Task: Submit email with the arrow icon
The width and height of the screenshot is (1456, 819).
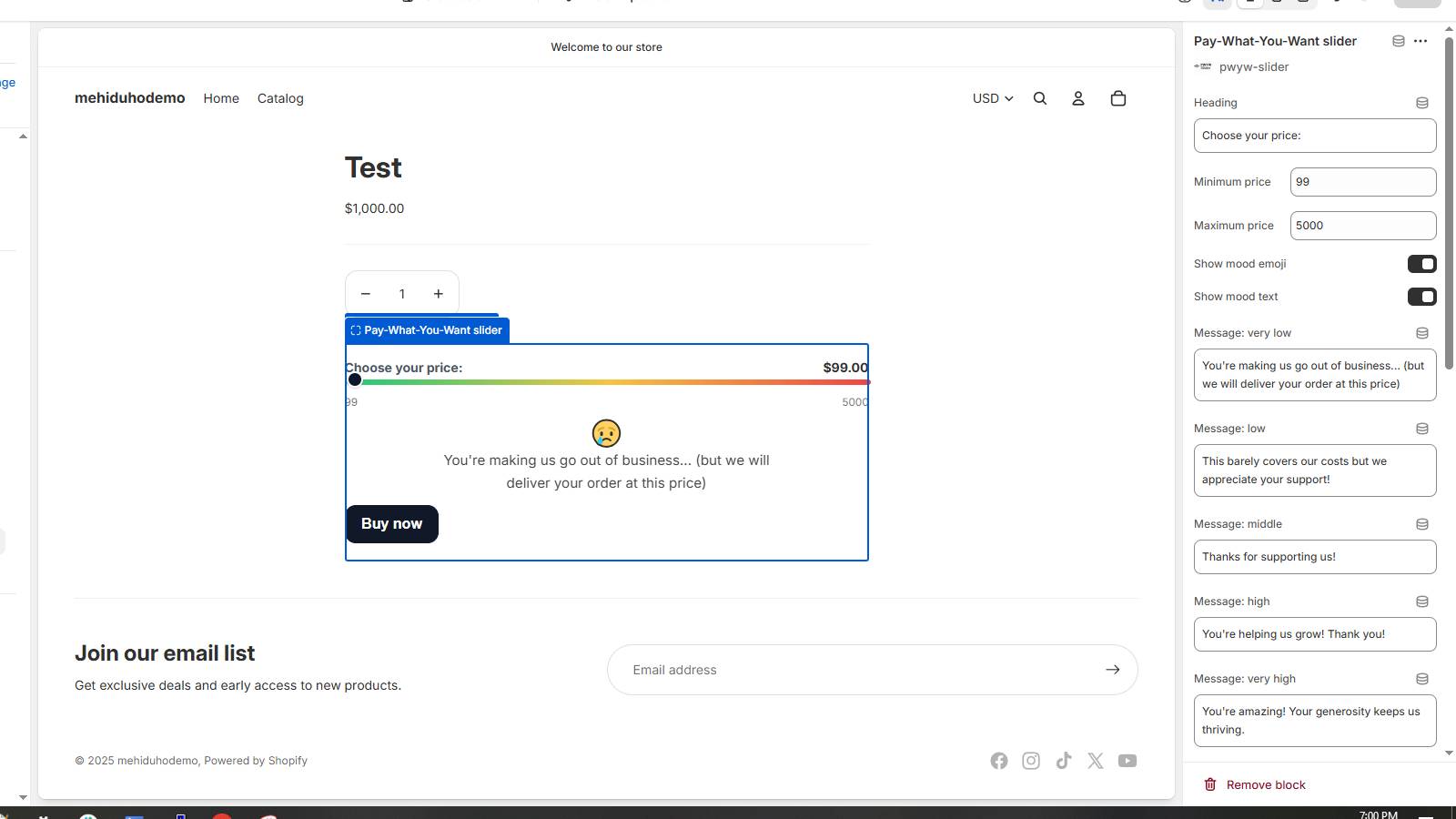Action: pyautogui.click(x=1112, y=670)
